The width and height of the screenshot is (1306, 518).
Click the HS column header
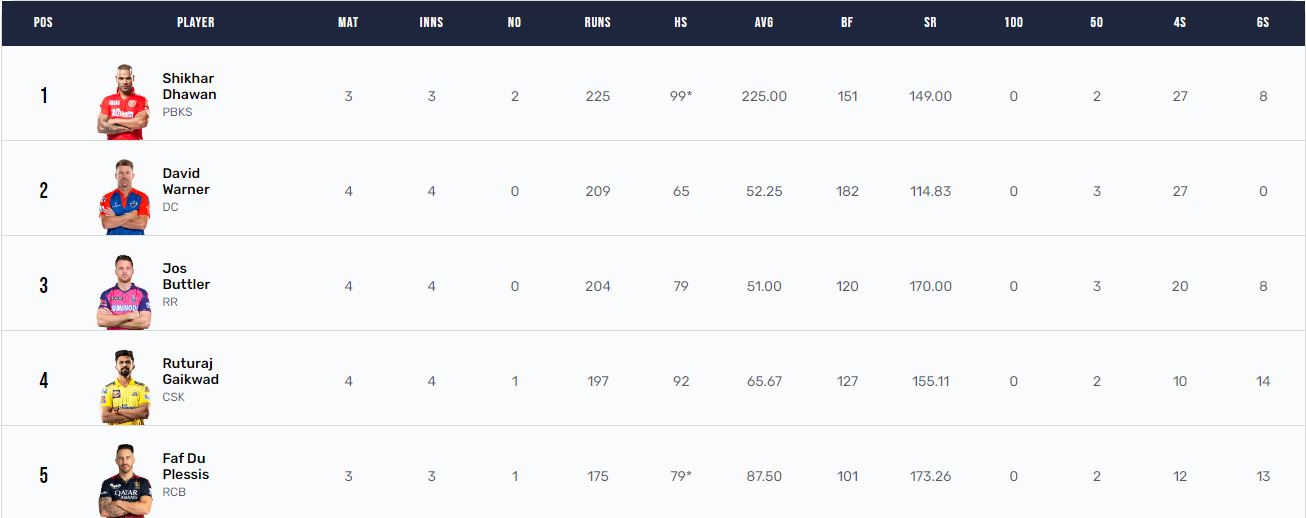click(681, 22)
